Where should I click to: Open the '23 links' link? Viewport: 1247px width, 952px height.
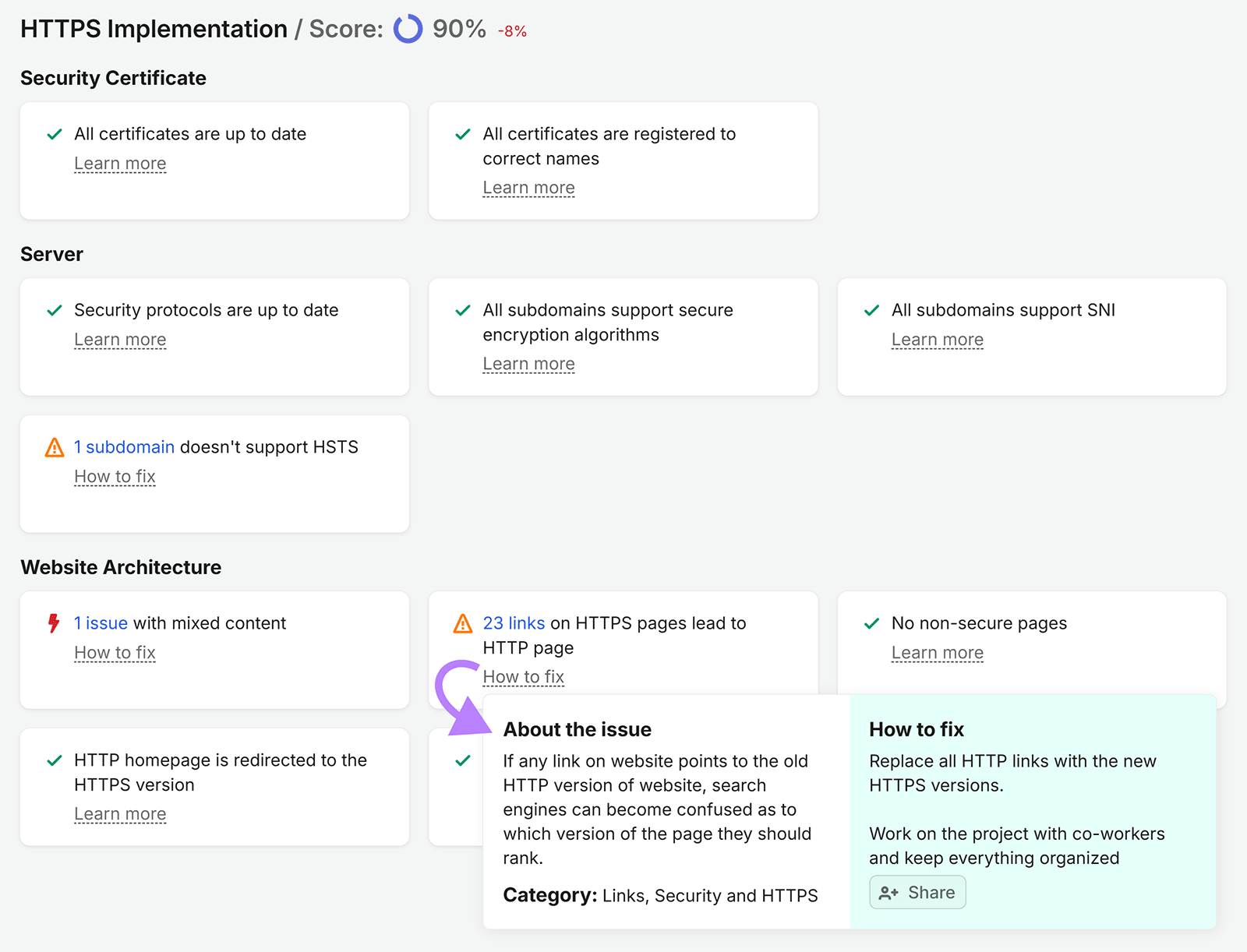[514, 623]
